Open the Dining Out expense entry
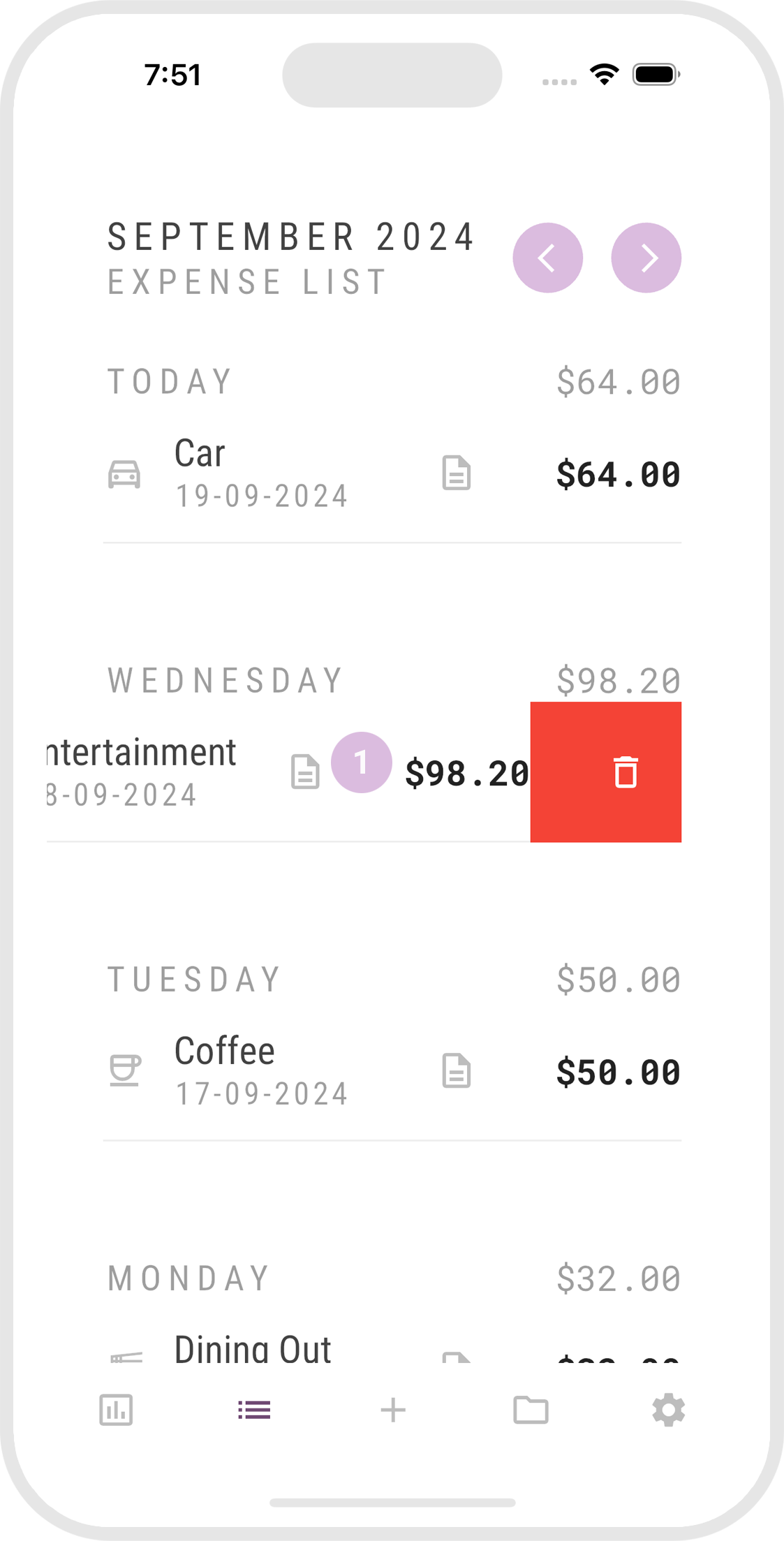Viewport: 784px width, 1541px height. pyautogui.click(x=253, y=1348)
